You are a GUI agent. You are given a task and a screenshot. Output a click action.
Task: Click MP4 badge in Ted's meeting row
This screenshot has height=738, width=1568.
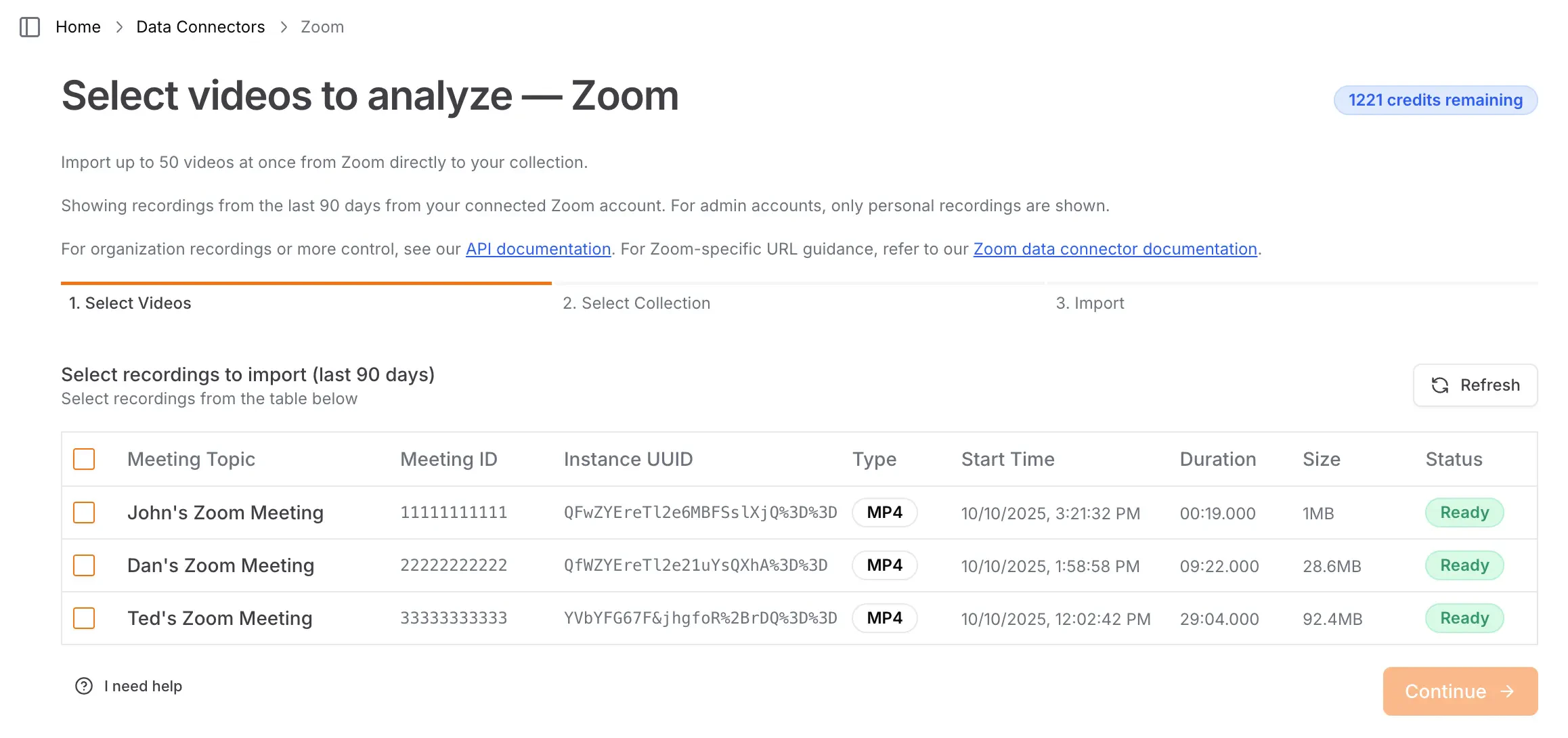point(885,618)
